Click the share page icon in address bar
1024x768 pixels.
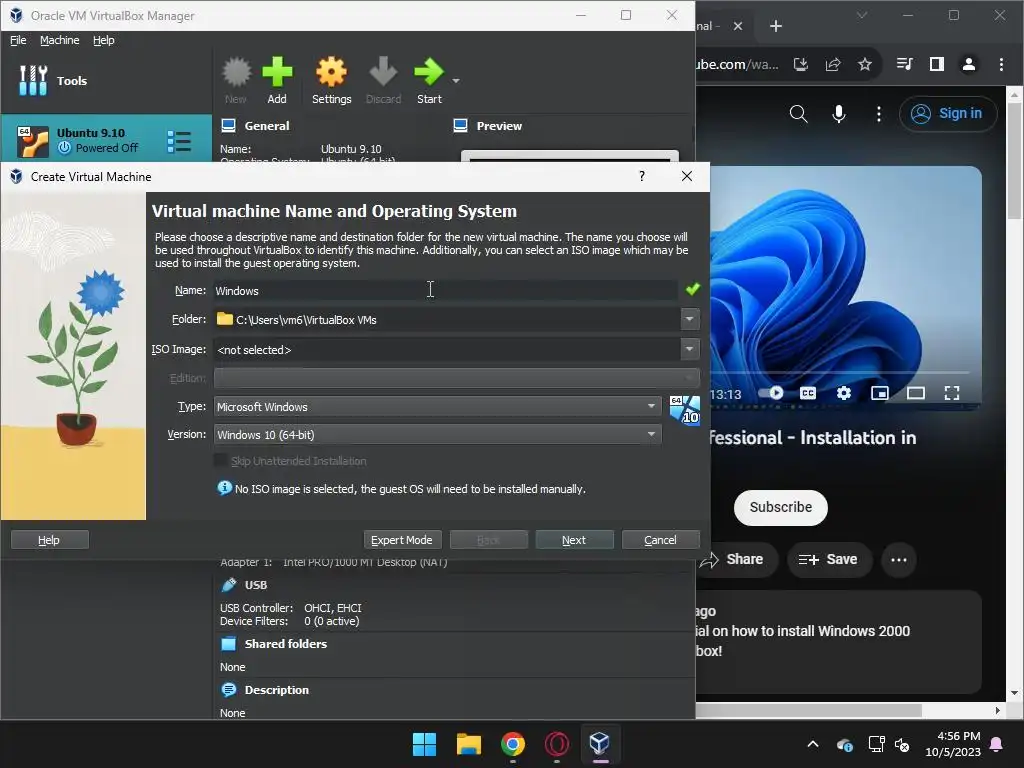tap(833, 64)
